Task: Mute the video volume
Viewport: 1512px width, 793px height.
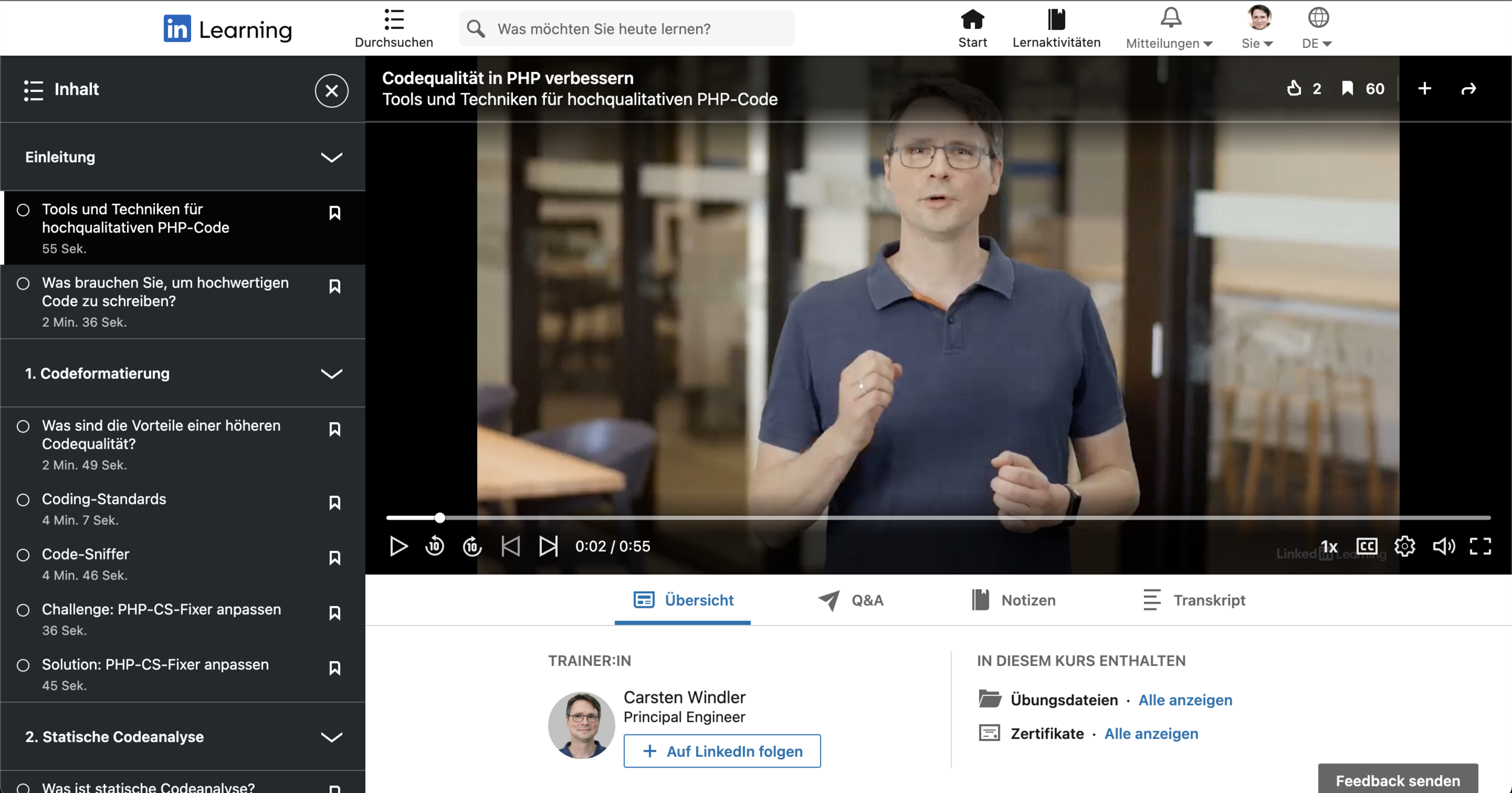Action: 1443,546
